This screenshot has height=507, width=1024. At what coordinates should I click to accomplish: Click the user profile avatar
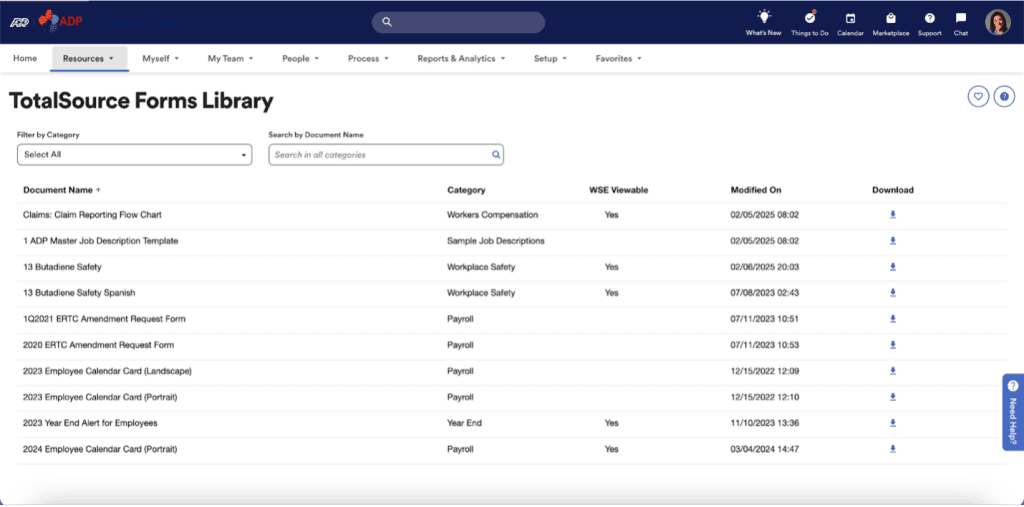coord(997,22)
